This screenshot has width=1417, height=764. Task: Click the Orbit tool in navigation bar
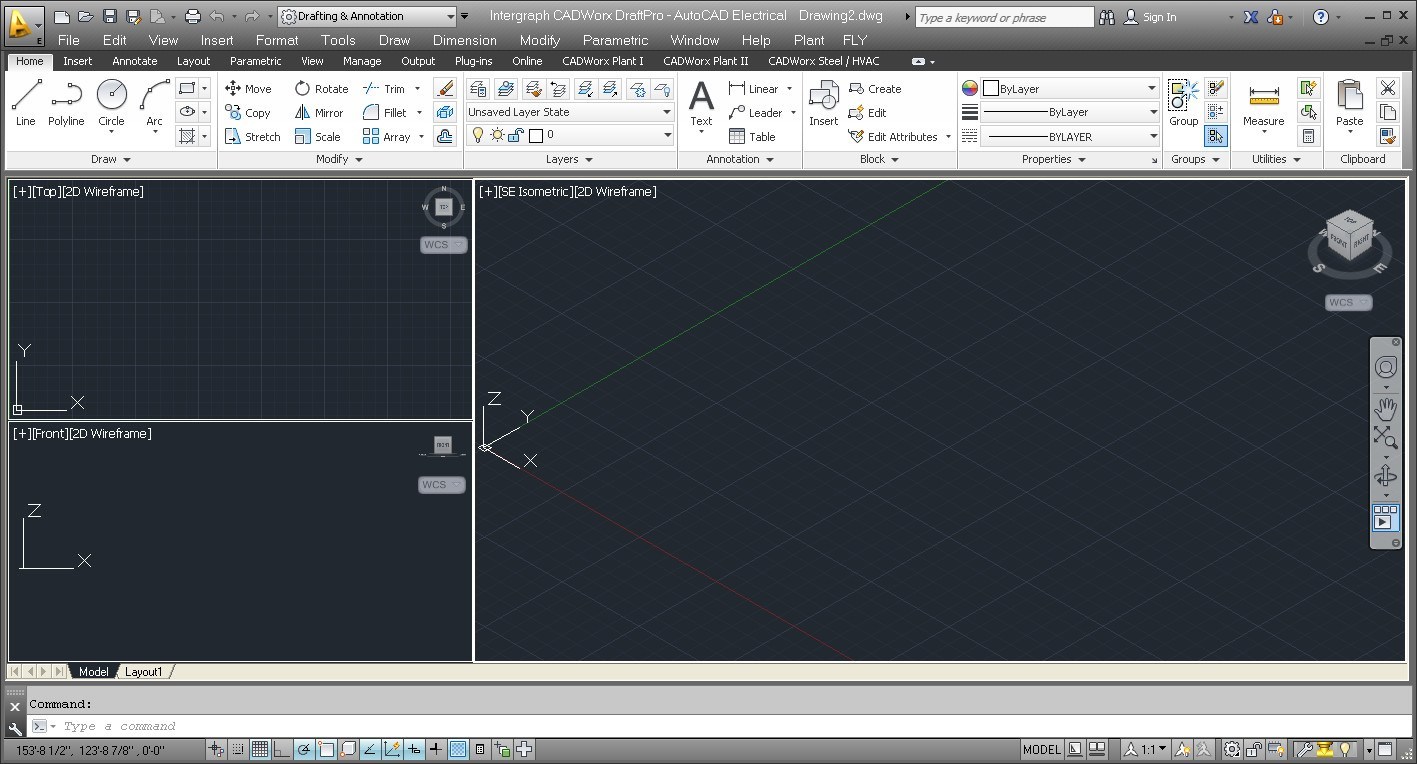click(x=1385, y=475)
